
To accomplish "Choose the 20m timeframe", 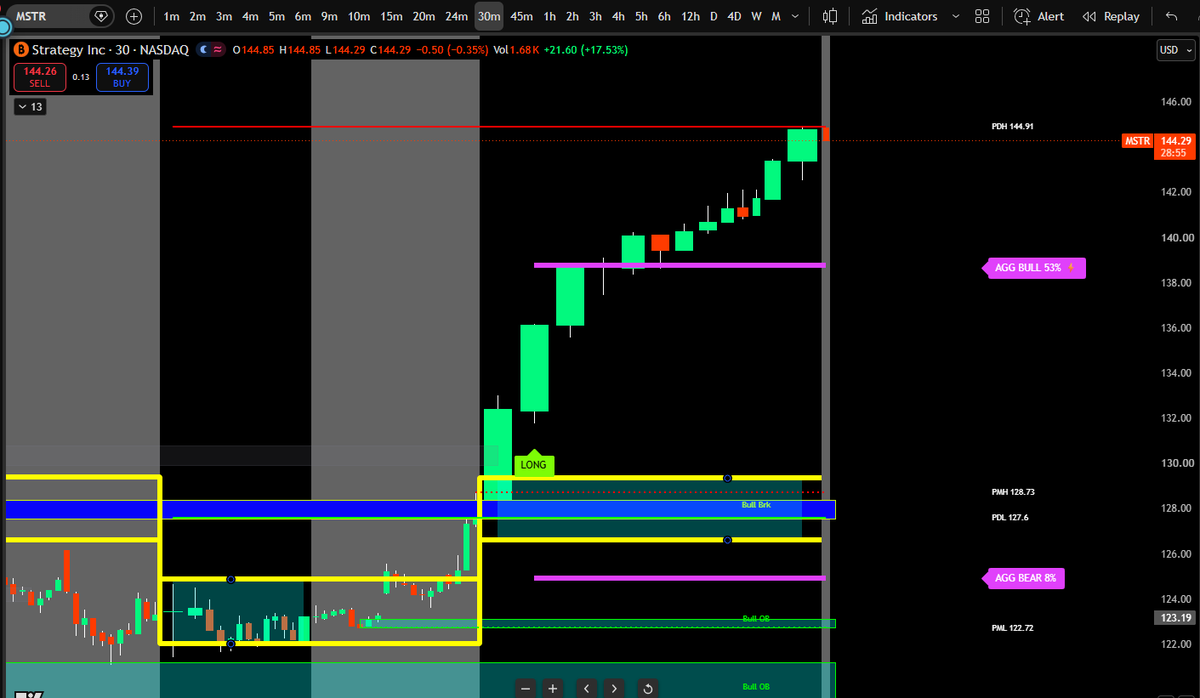I will click(x=424, y=17).
